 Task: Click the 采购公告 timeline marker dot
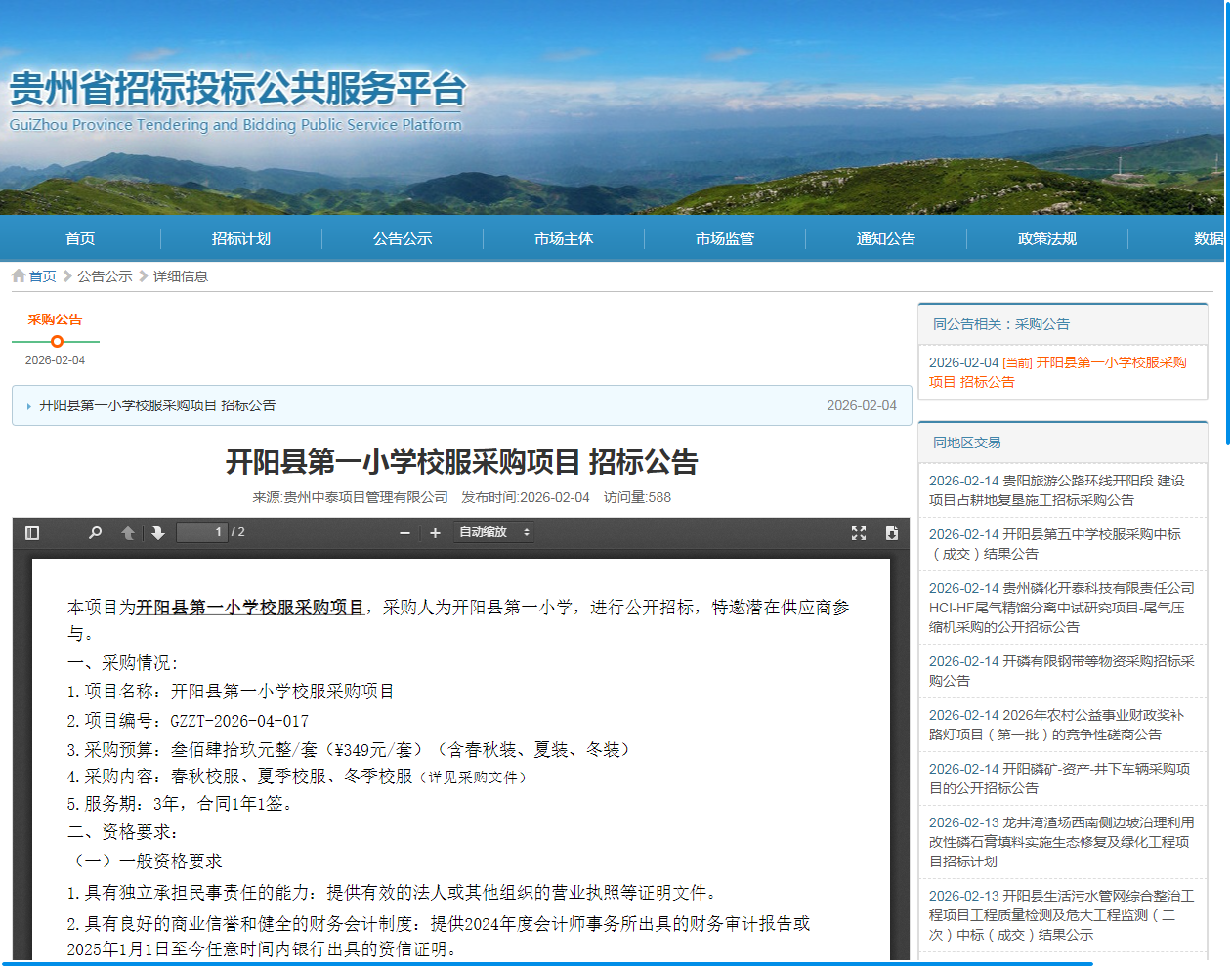click(x=57, y=341)
